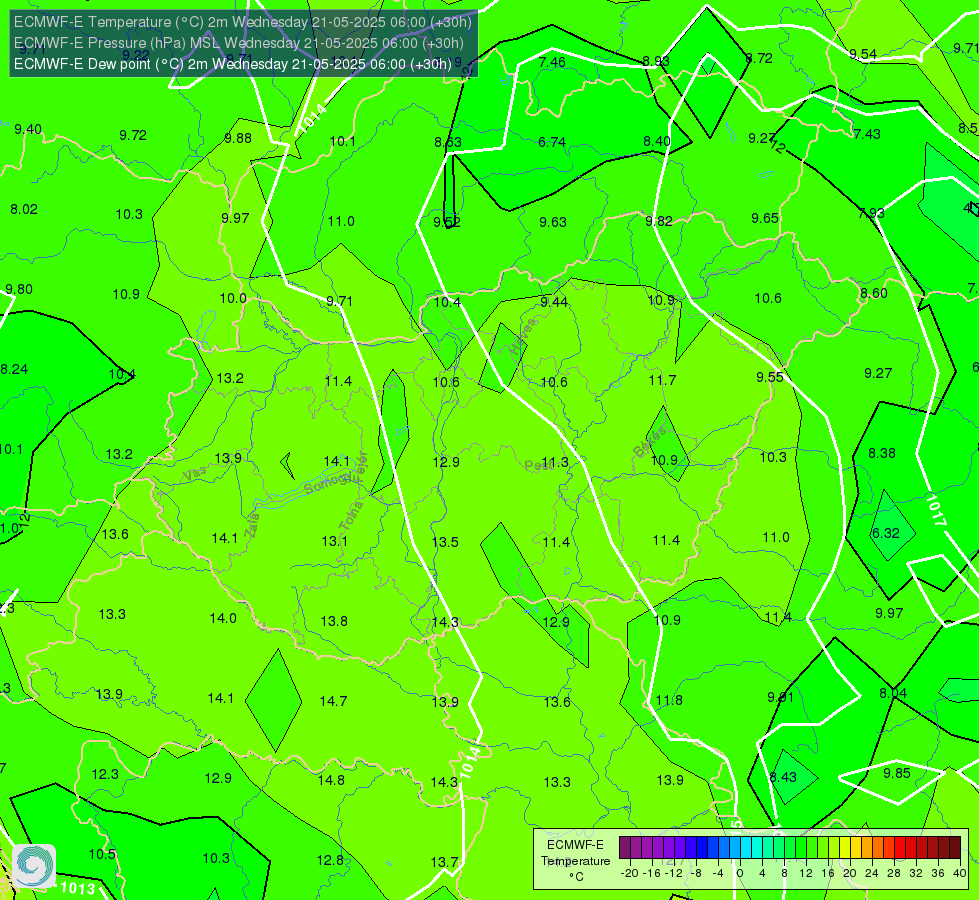Click the temperature value 6.74
979x900 pixels.
[552, 142]
